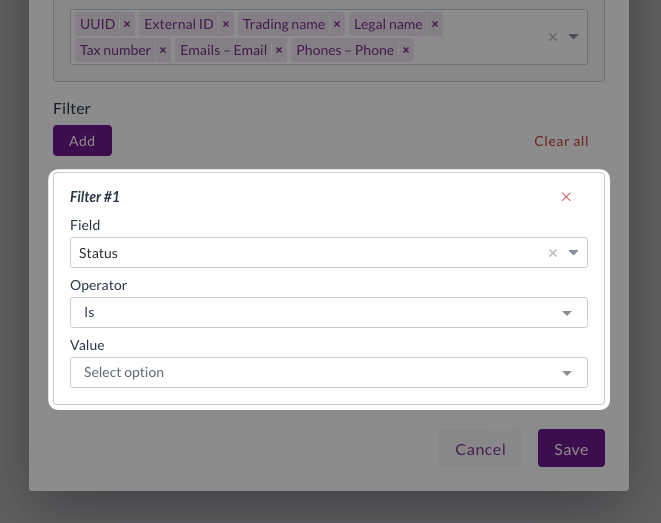Click the Select option placeholder text
This screenshot has height=523, width=661.
[x=124, y=373]
